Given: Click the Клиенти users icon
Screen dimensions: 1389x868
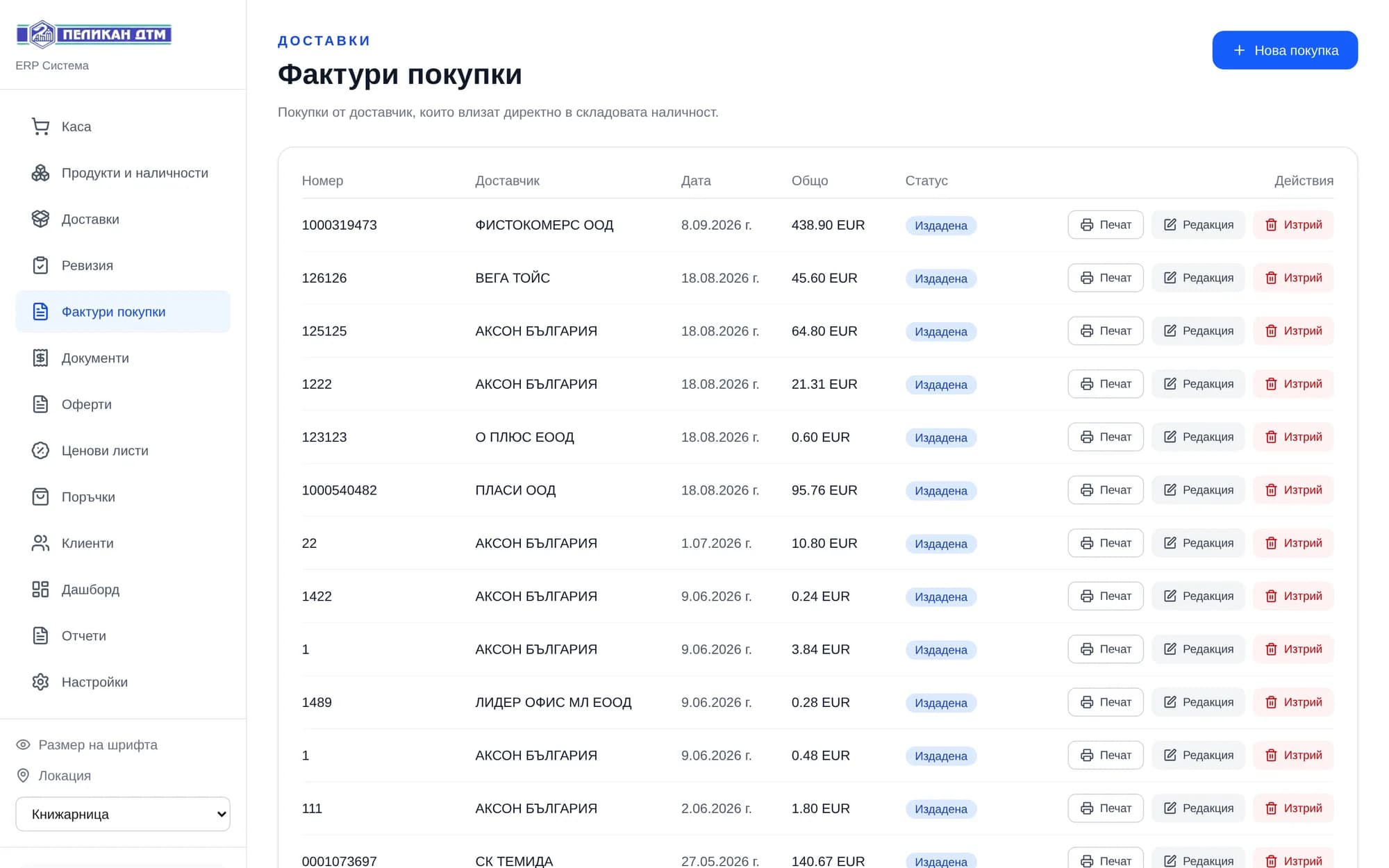Looking at the screenshot, I should [x=40, y=543].
